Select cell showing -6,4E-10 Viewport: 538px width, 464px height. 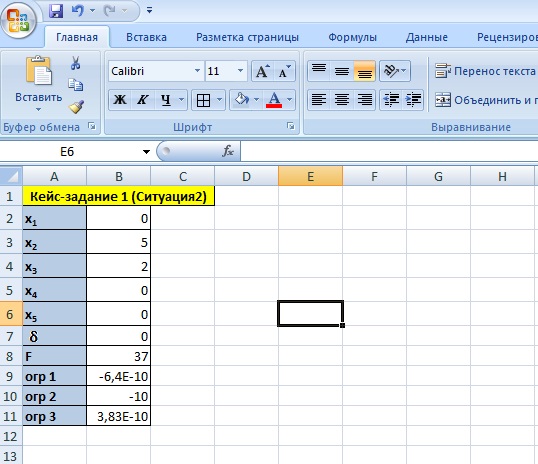[x=118, y=376]
